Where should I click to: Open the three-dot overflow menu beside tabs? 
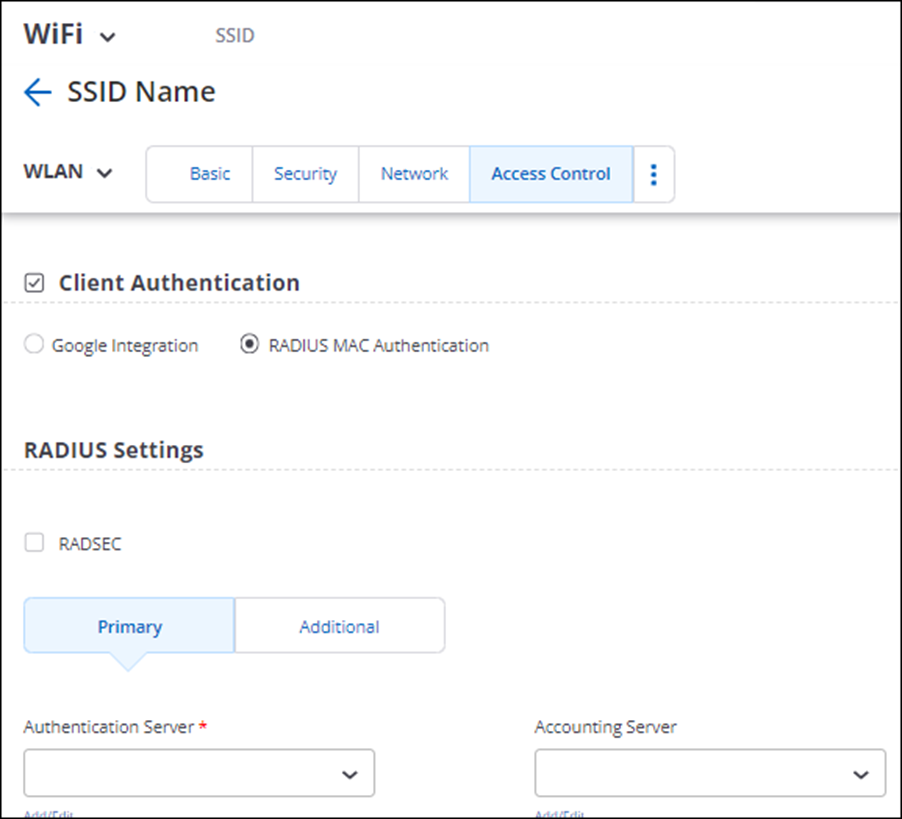653,173
